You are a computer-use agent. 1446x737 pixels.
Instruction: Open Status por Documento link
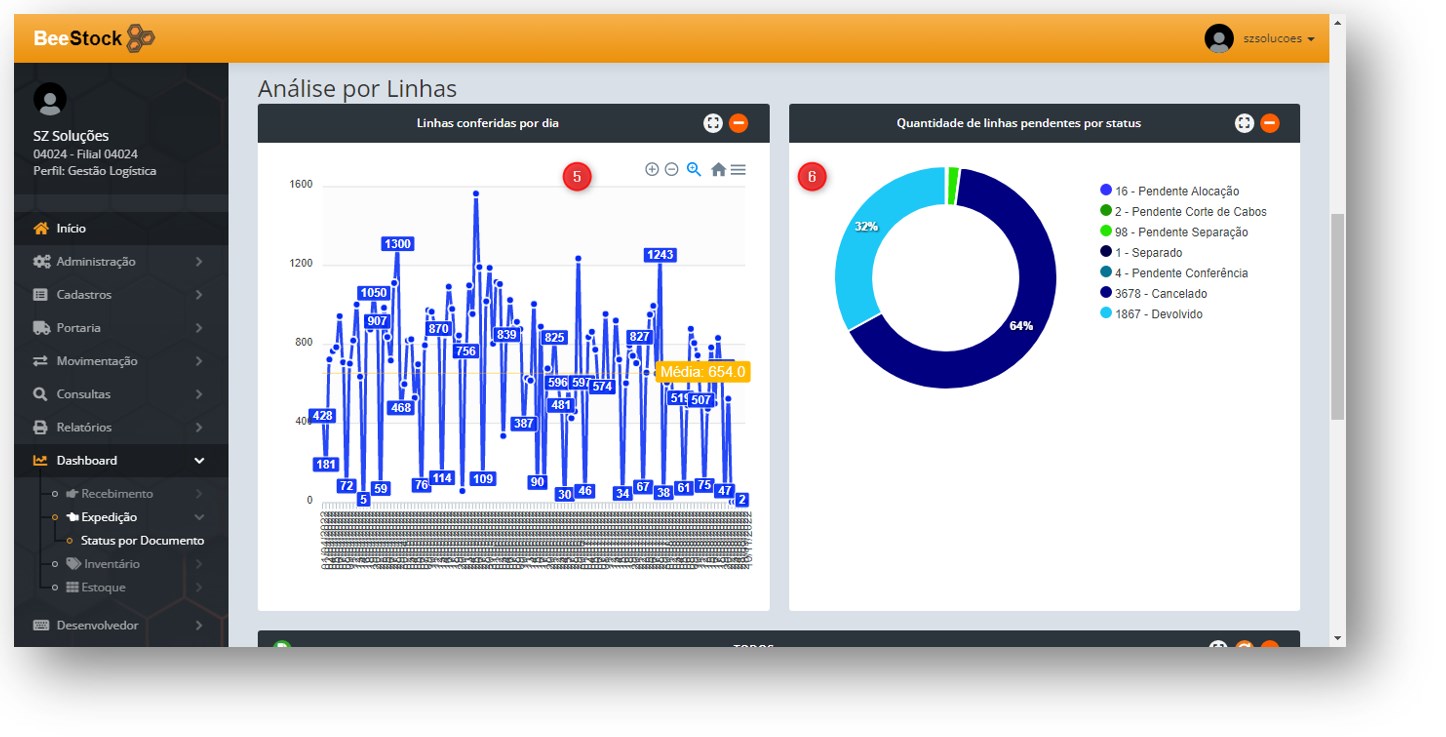[x=142, y=541]
